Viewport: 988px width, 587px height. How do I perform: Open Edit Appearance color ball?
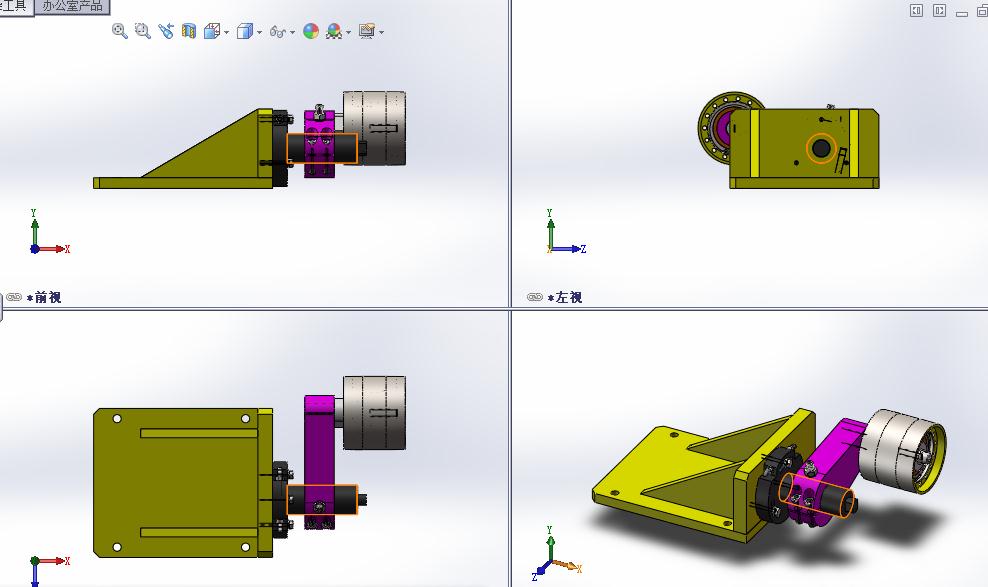pyautogui.click(x=311, y=31)
